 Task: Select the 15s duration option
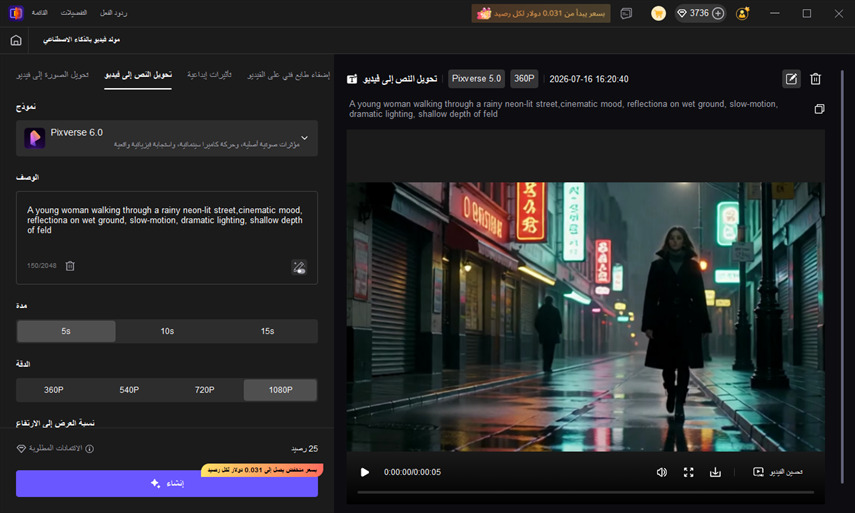[267, 331]
